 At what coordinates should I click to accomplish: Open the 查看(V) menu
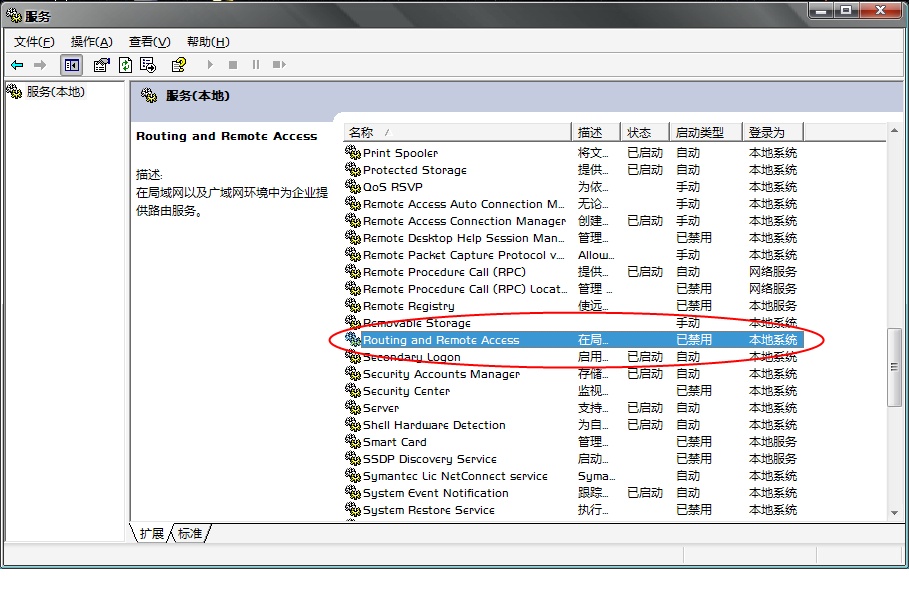149,41
